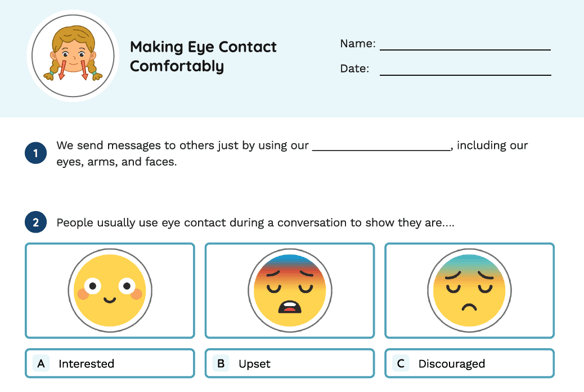The height and width of the screenshot is (392, 584).
Task: Select the first emoji picture card
Action: 110,291
